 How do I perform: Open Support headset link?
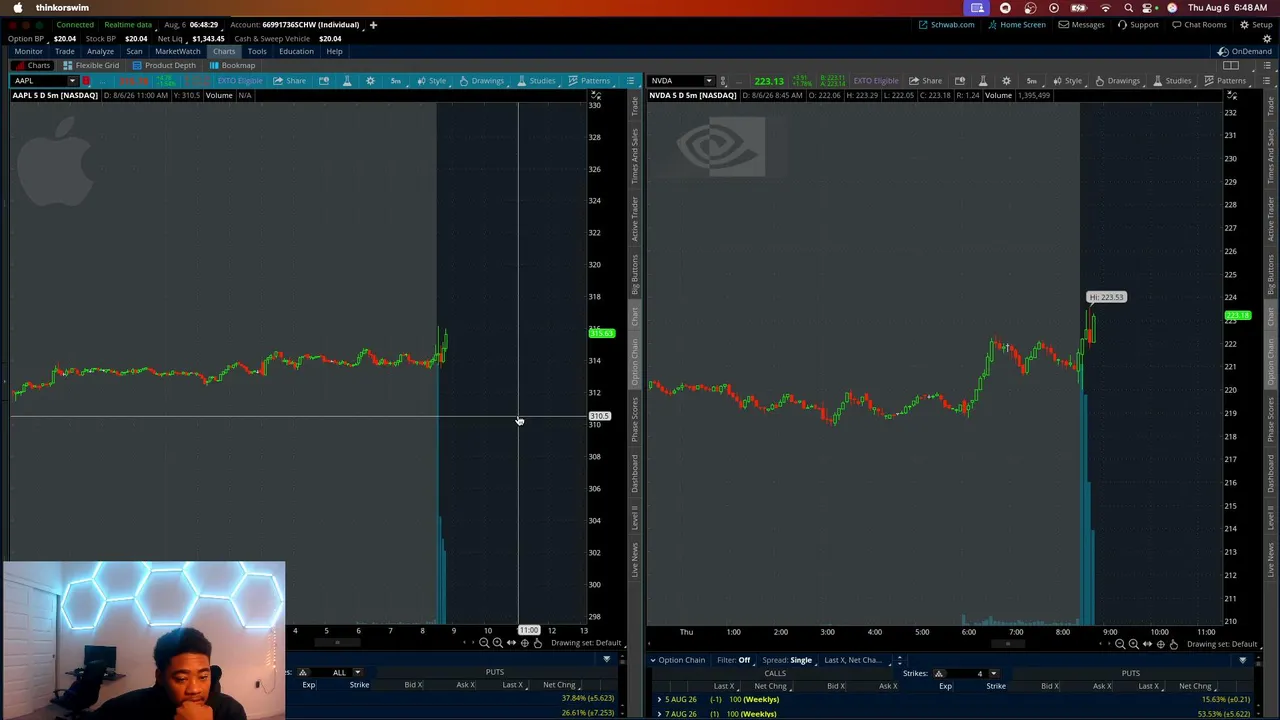point(1138,24)
